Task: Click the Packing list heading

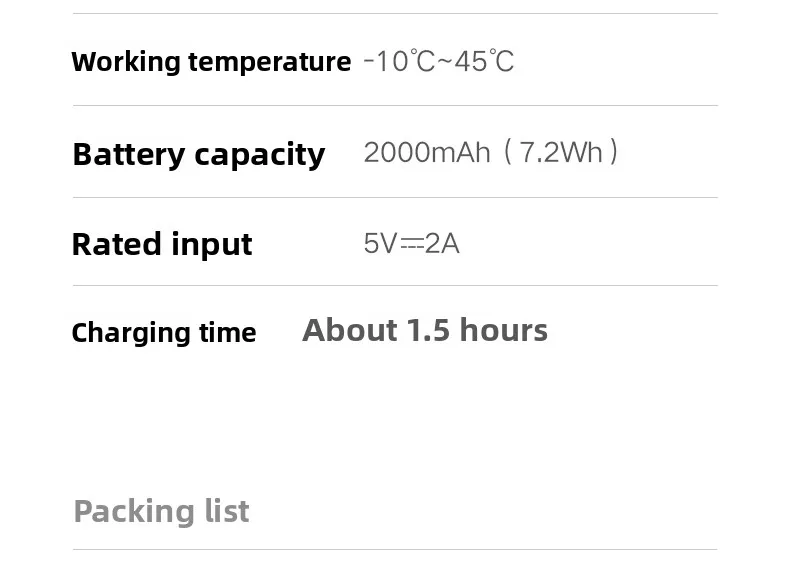Action: click(161, 511)
